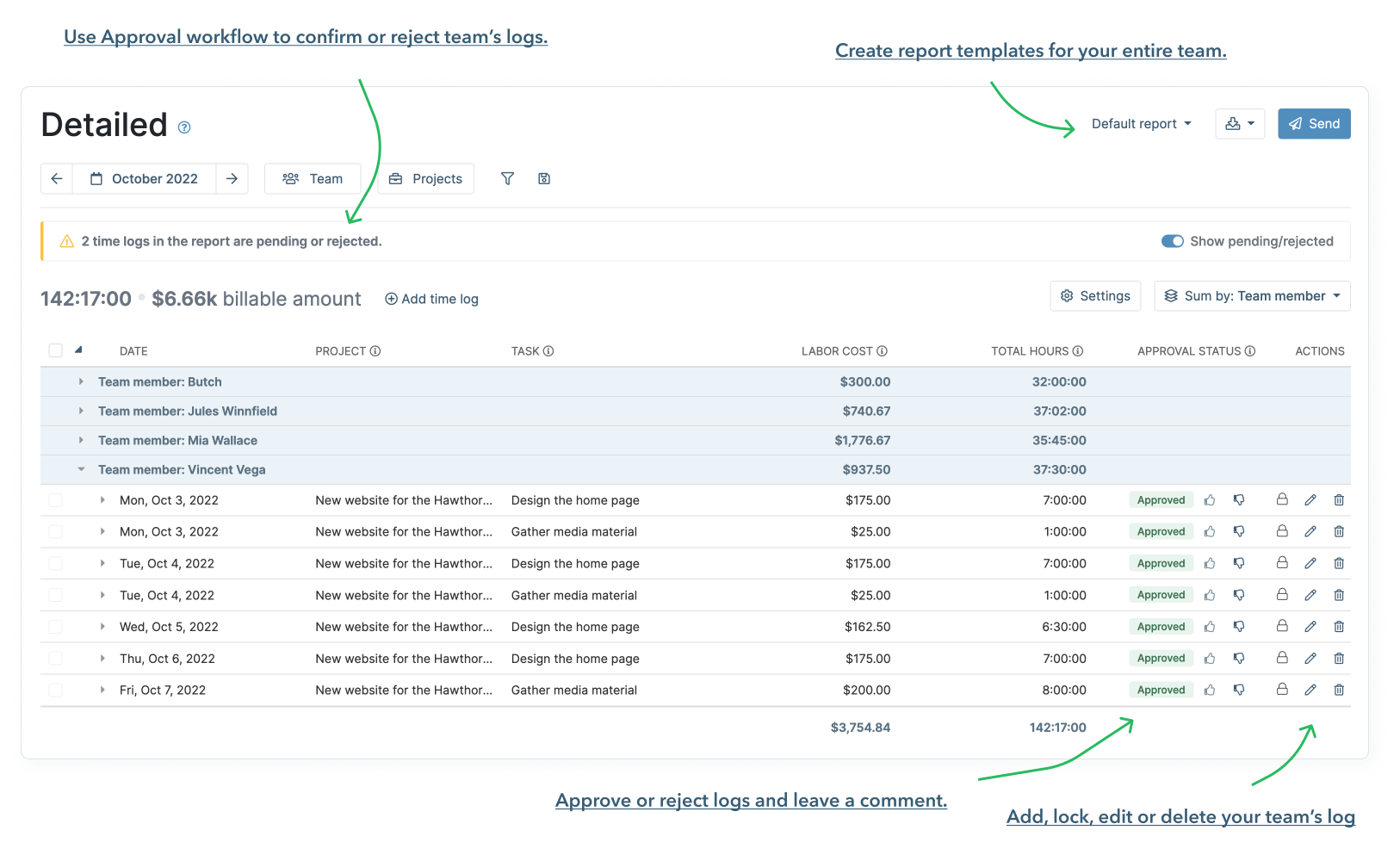1400x861 pixels.
Task: Send the report
Action: [1314, 124]
